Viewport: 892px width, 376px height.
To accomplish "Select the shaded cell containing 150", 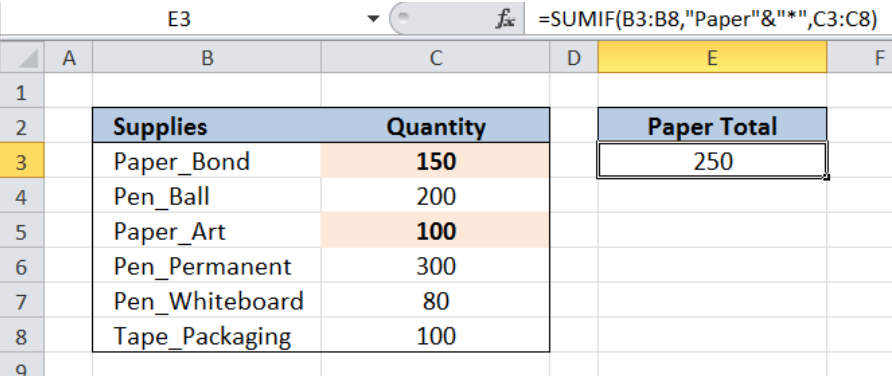I will [x=436, y=162].
